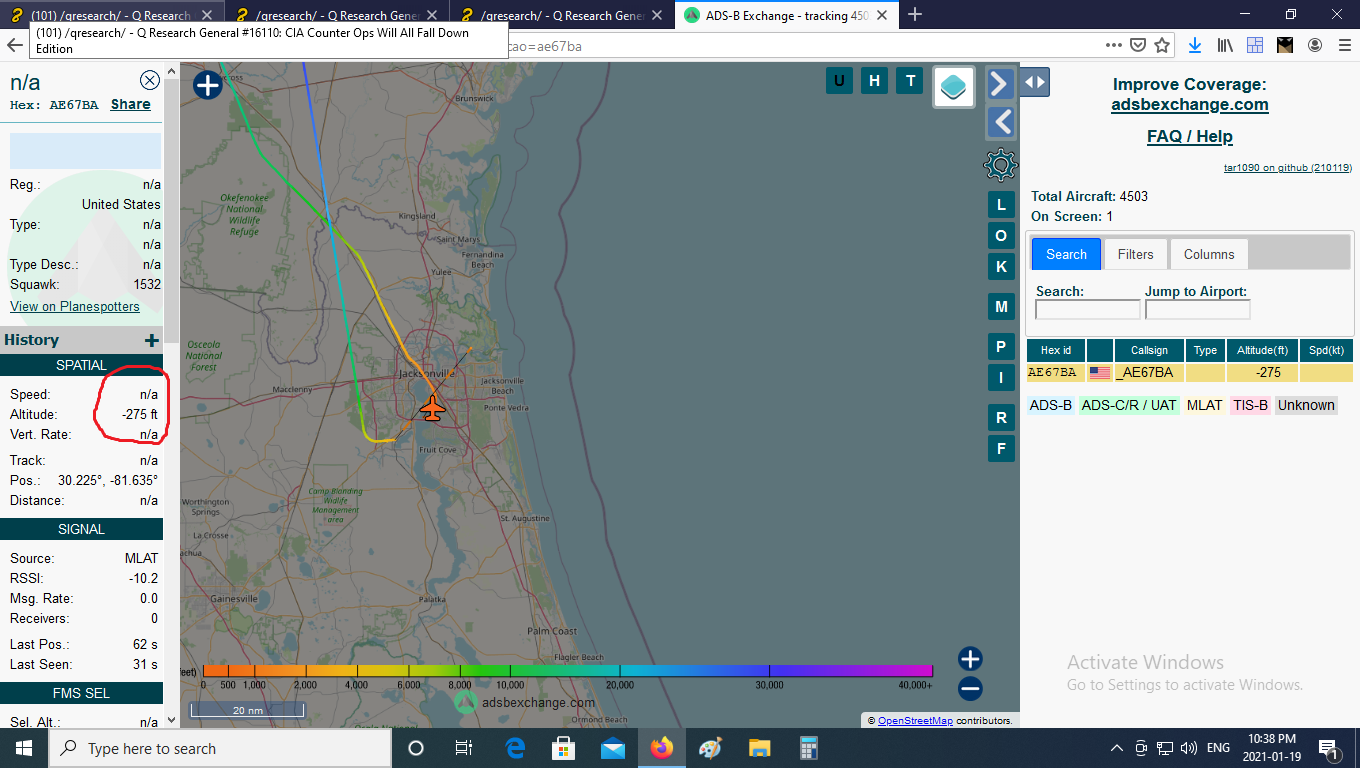Click the Search input field
Image resolution: width=1360 pixels, height=768 pixels.
pyautogui.click(x=1087, y=310)
